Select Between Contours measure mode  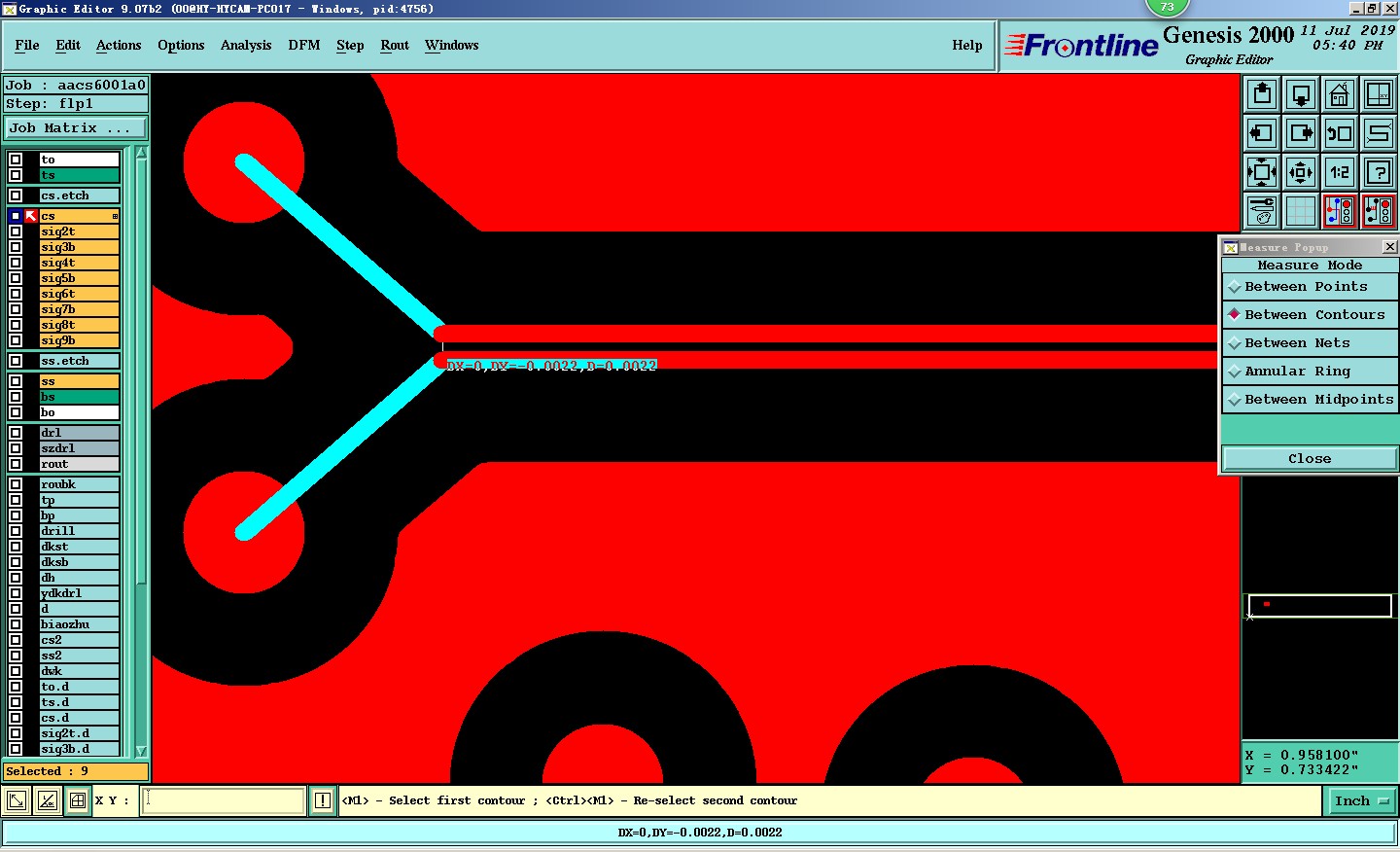(1310, 315)
